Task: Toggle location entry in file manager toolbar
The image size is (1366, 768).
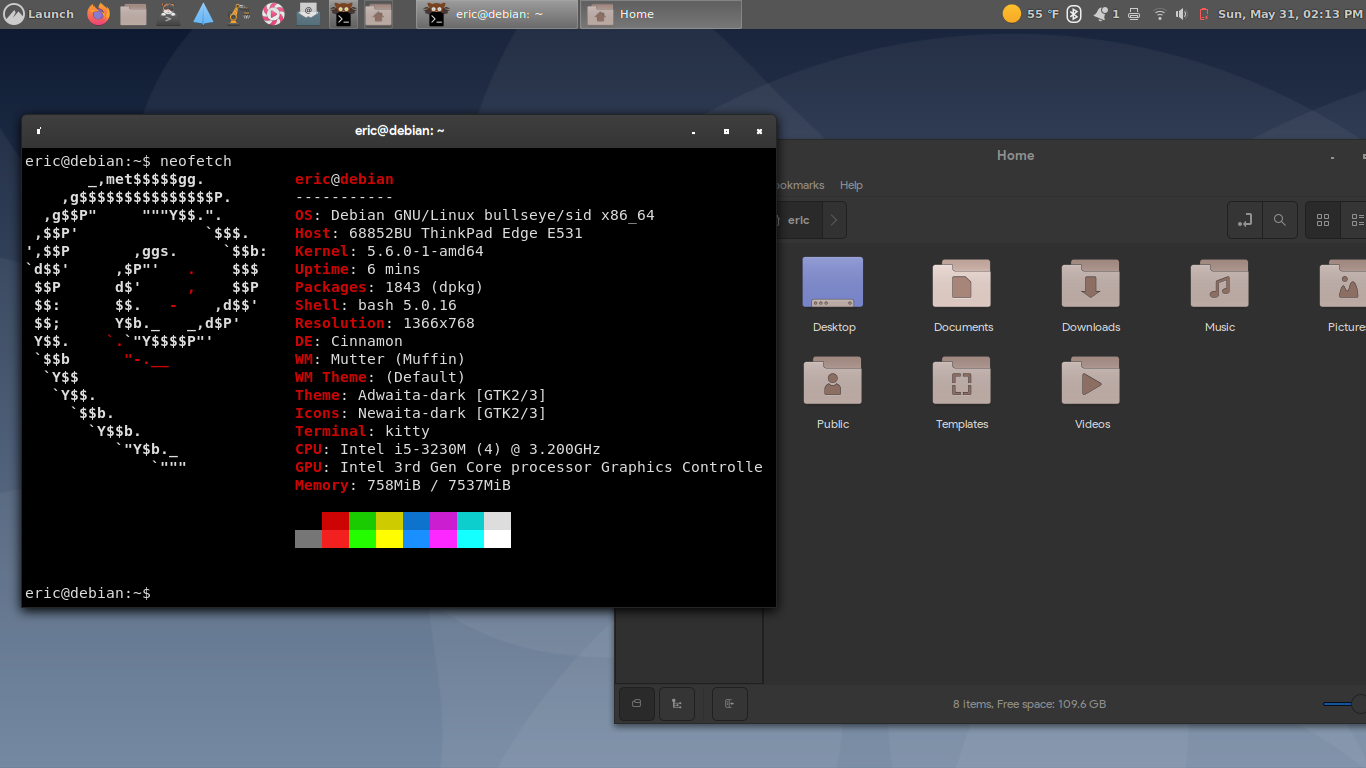Action: [1245, 220]
